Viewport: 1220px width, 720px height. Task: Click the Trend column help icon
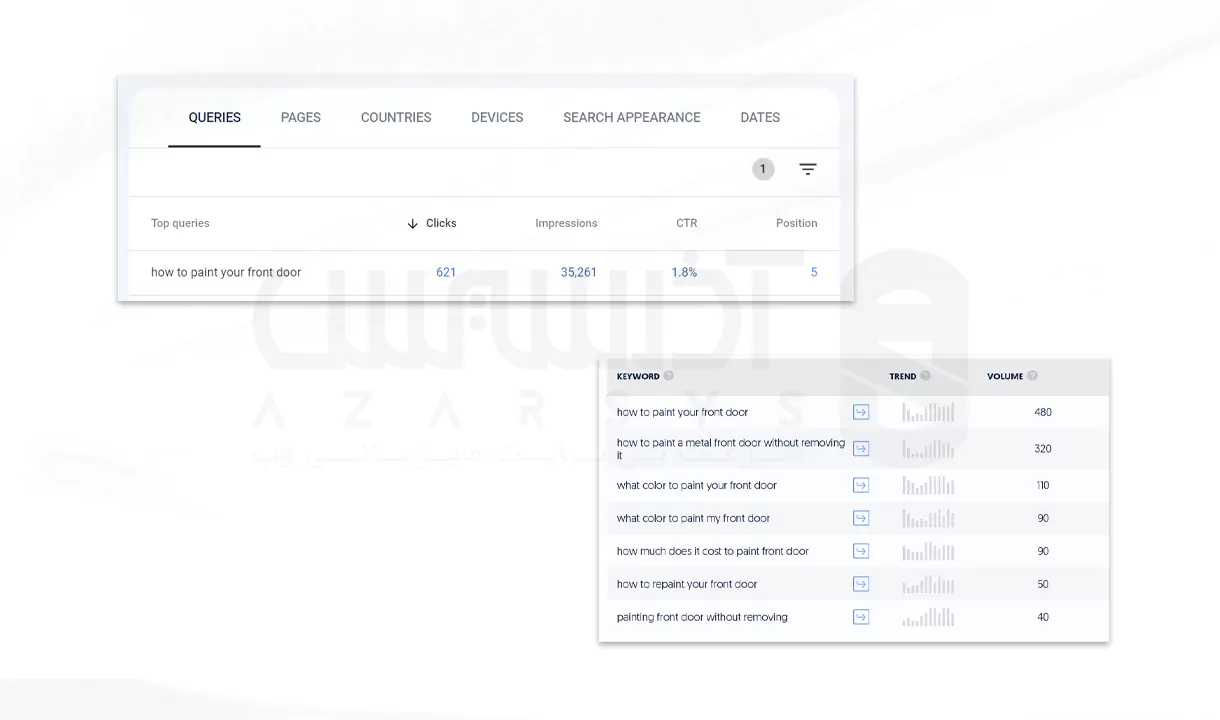coord(925,376)
